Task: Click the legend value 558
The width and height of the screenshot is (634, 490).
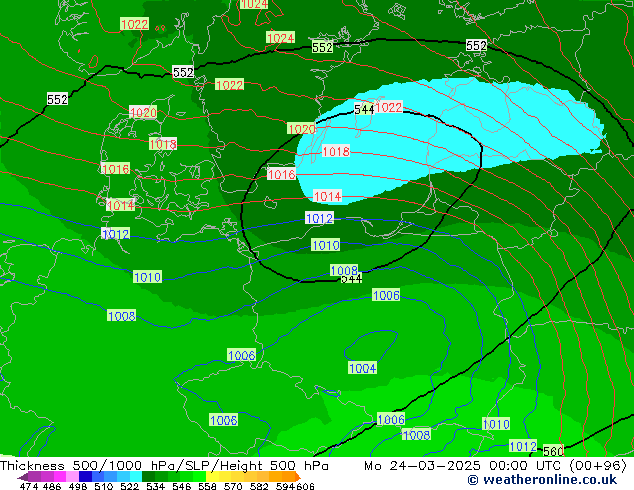Action: pyautogui.click(x=207, y=486)
